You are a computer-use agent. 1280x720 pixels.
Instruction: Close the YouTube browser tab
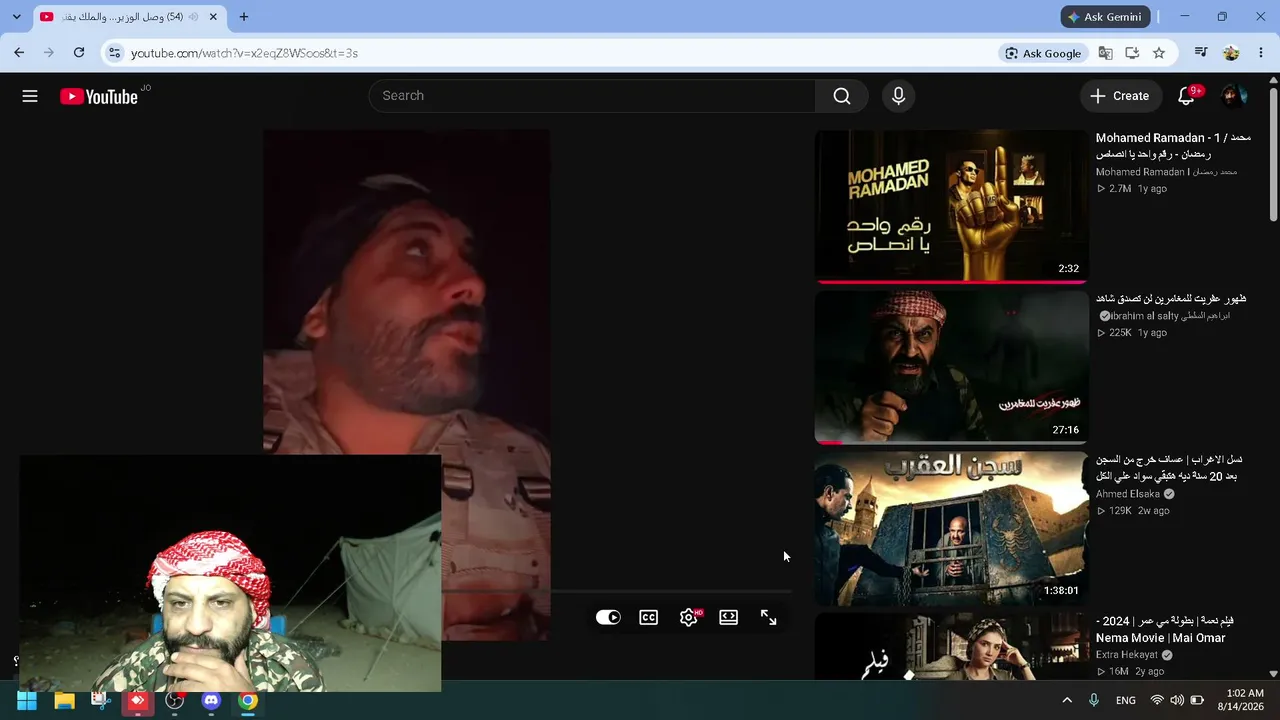[x=213, y=17]
